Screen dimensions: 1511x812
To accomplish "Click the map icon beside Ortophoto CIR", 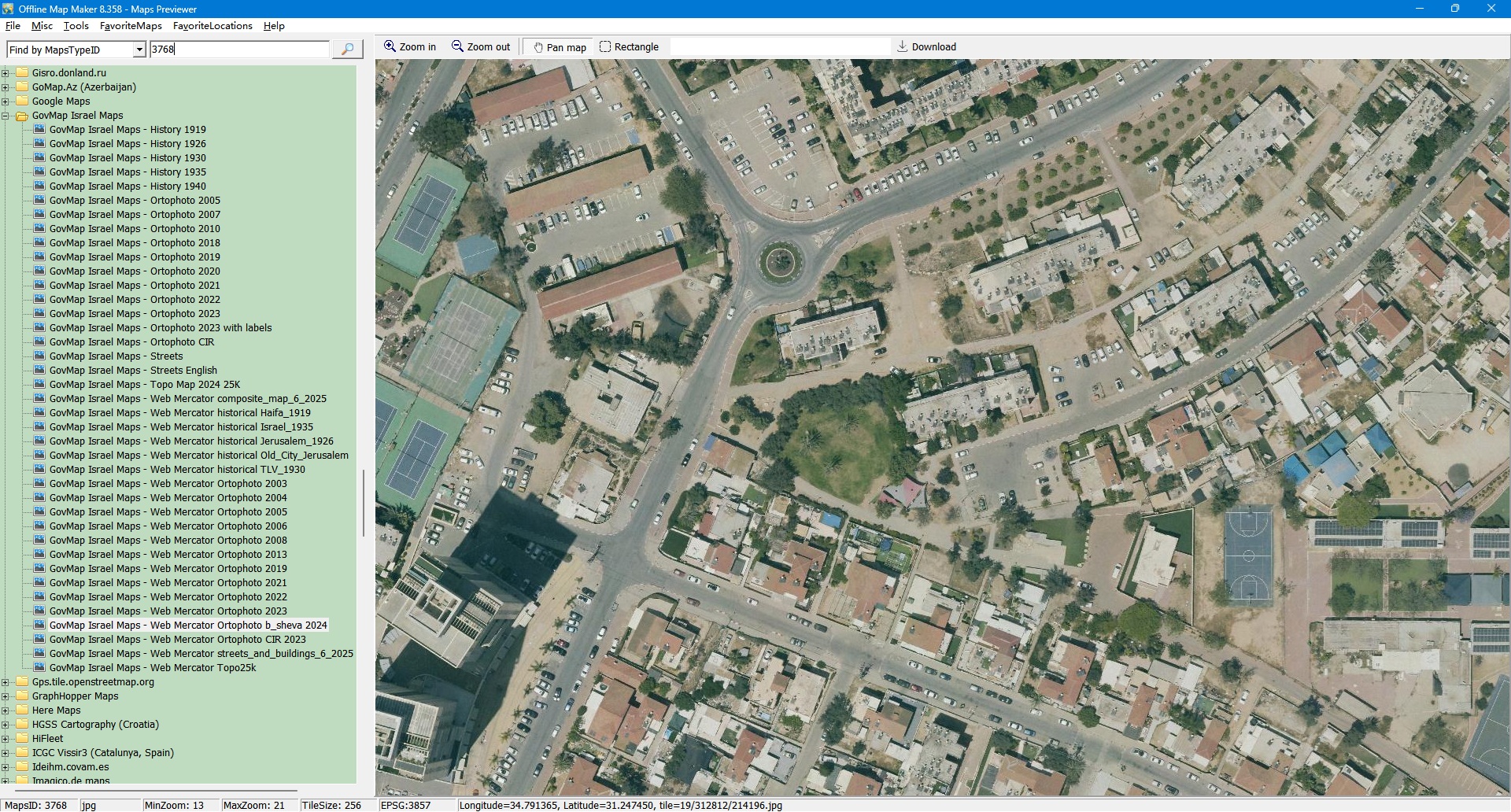I will coord(39,342).
